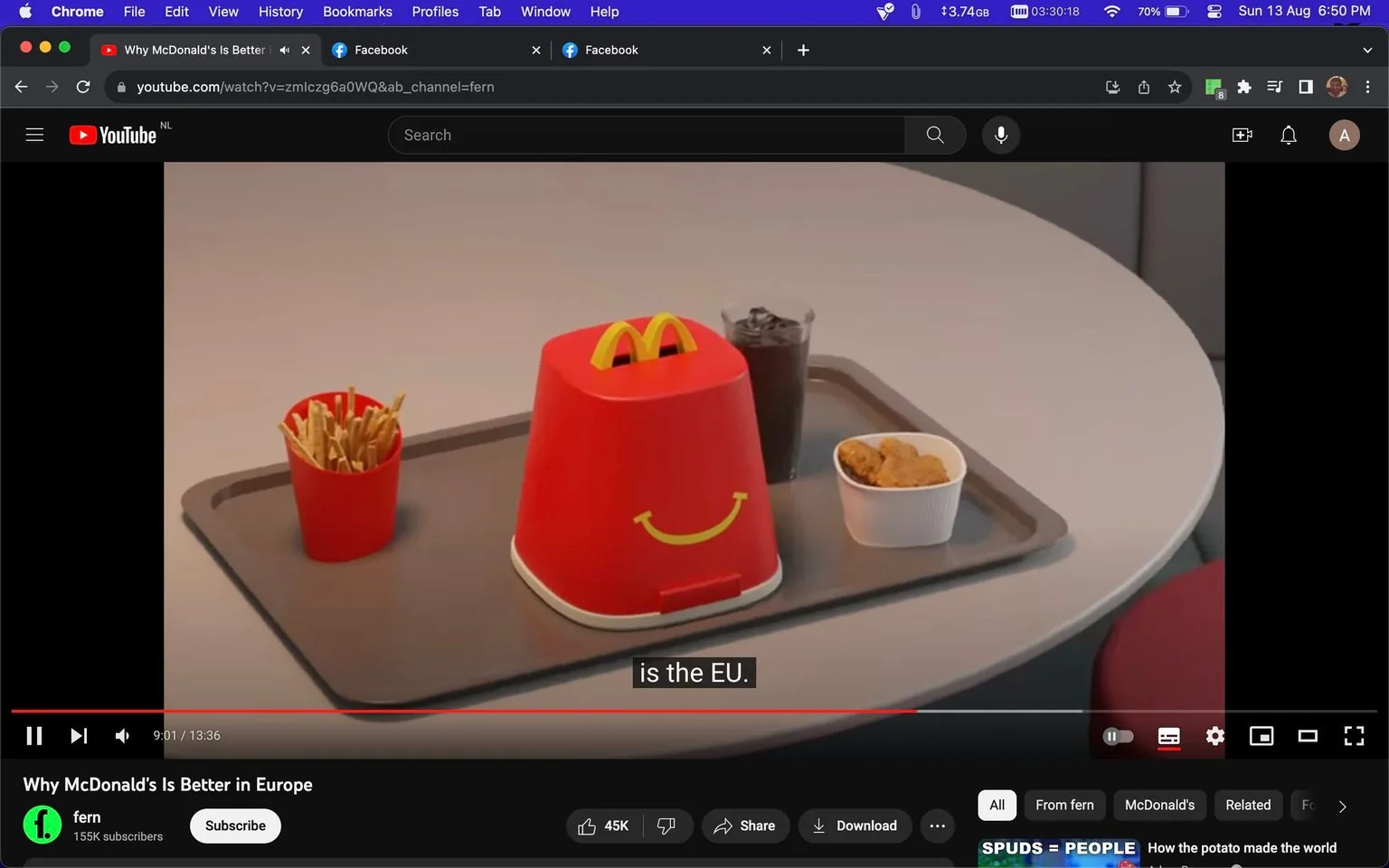This screenshot has height=868, width=1389.
Task: Share the video
Action: click(x=745, y=826)
